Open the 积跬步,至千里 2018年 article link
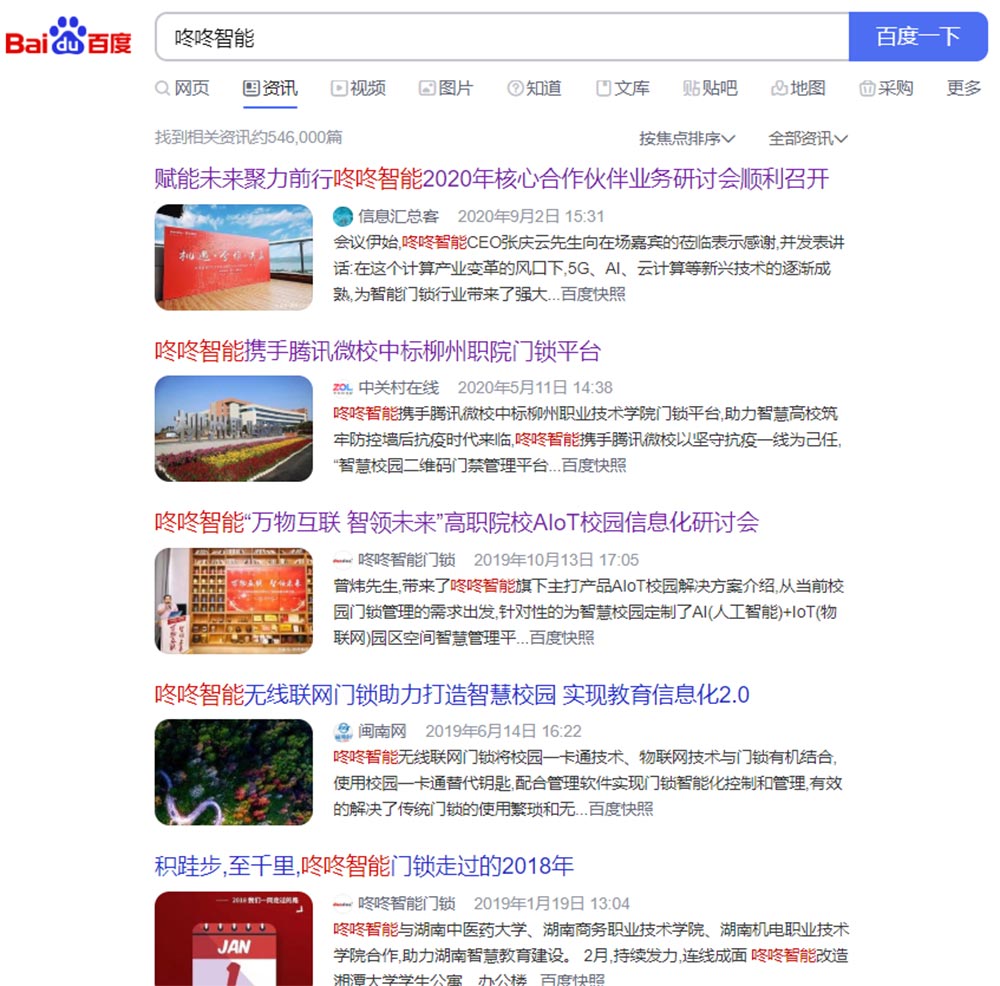Screen dimensions: 1000x986 point(364,865)
